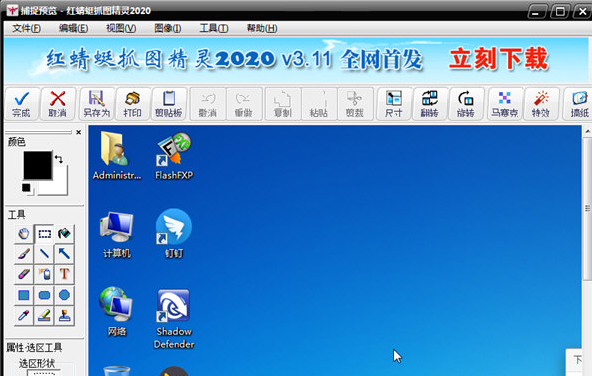Click the 撕纸 torn-paper toolbar icon

click(579, 104)
